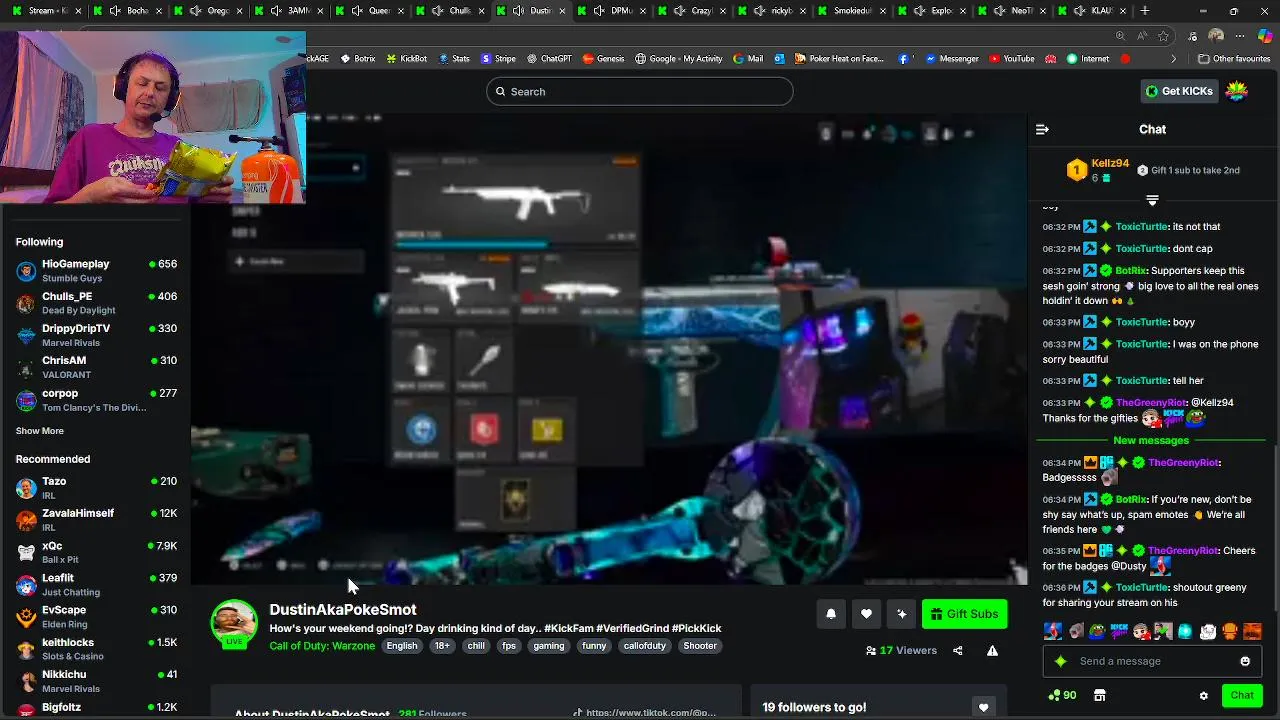Follow the channel with the heart button beside the bell
The height and width of the screenshot is (720, 1280).
point(866,614)
